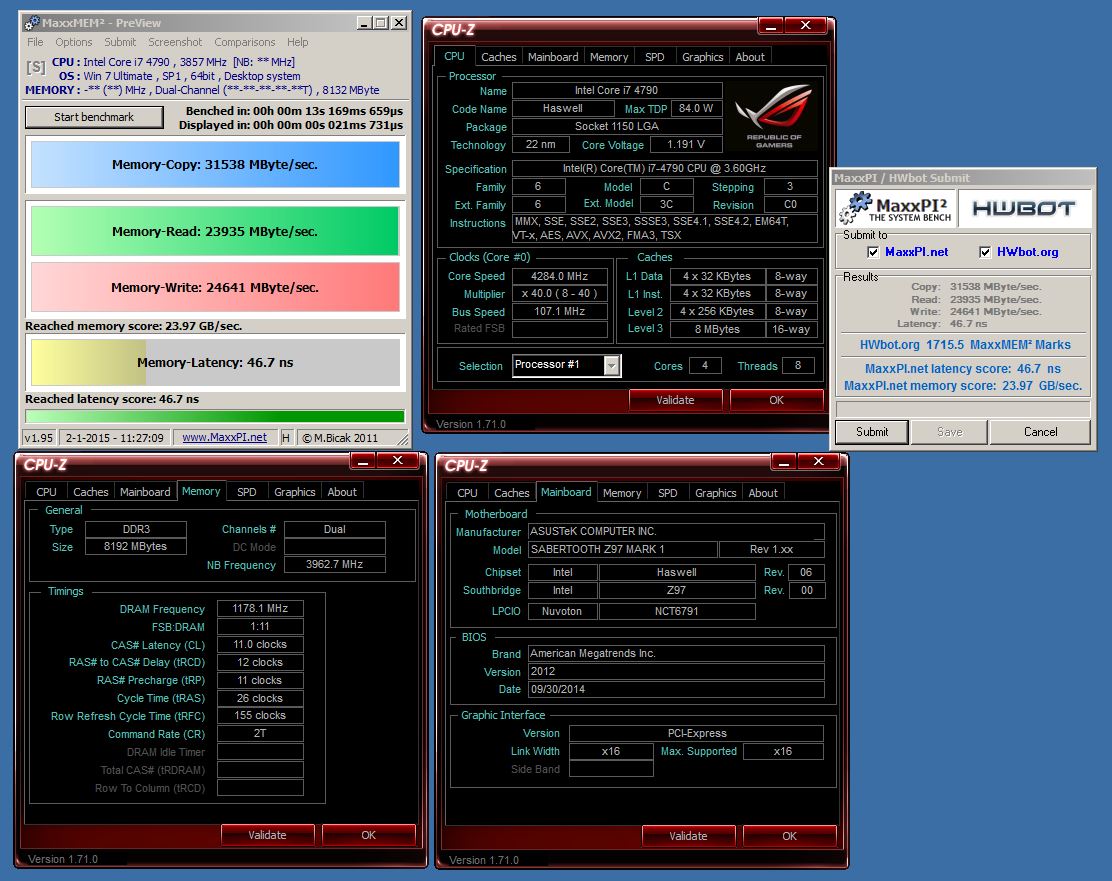
Task: Toggle the MaxxPI.net submit checkbox
Action: pos(873,252)
